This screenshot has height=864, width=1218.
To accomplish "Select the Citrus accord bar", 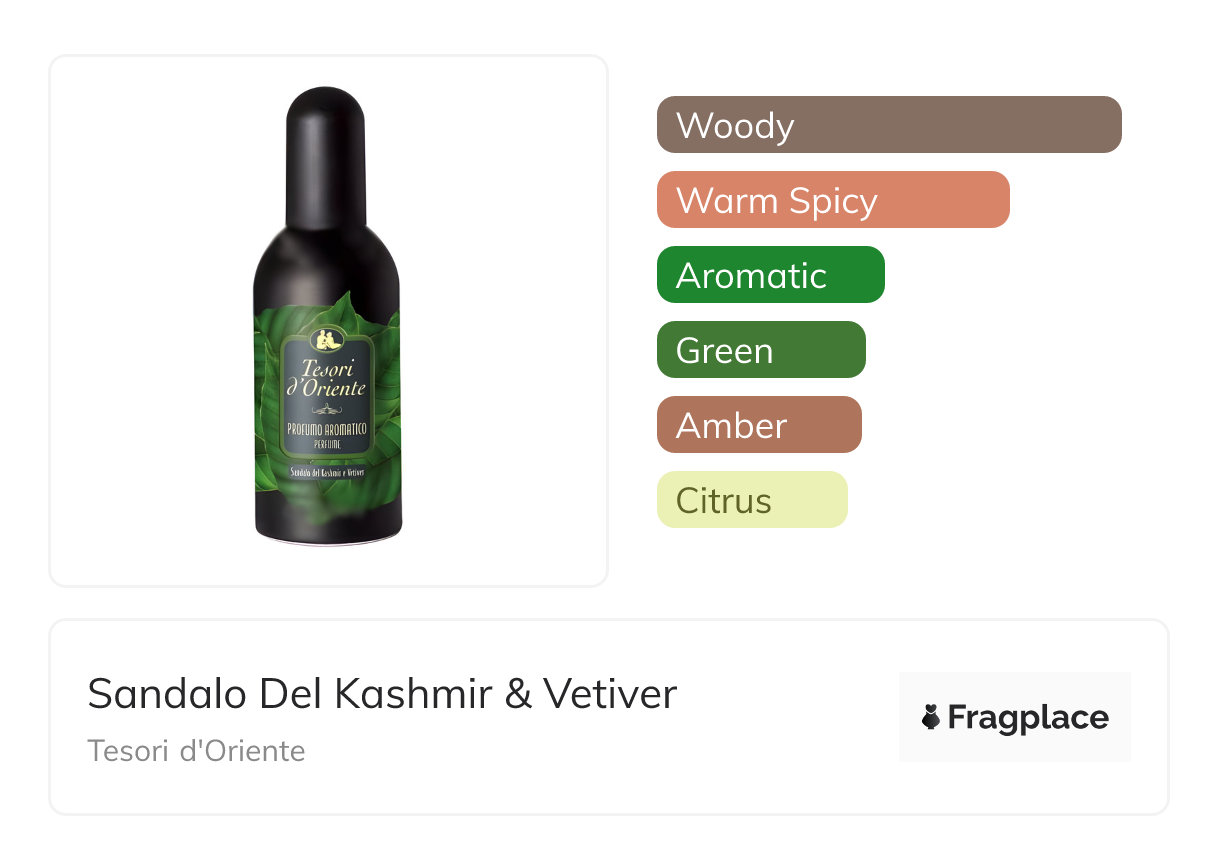I will pos(752,500).
